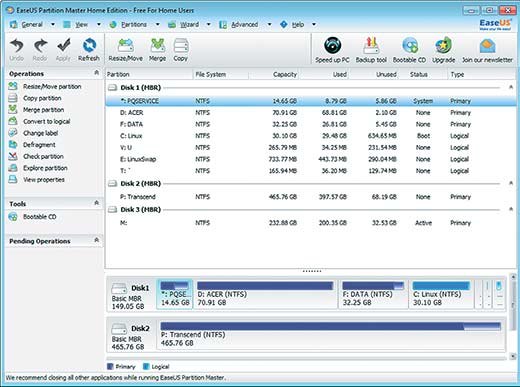The image size is (520, 387).
Task: Select the C: Linux partition row
Action: click(x=311, y=136)
